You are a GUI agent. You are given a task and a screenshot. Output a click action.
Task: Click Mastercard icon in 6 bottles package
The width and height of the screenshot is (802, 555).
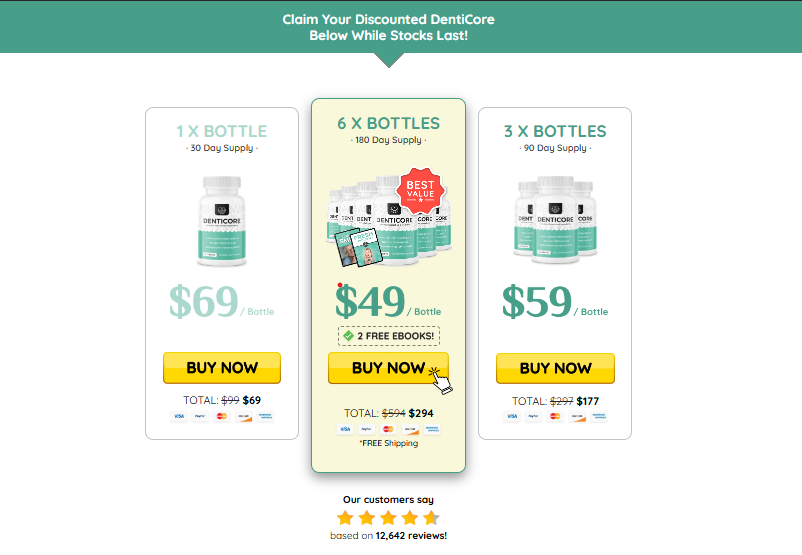[x=388, y=429]
